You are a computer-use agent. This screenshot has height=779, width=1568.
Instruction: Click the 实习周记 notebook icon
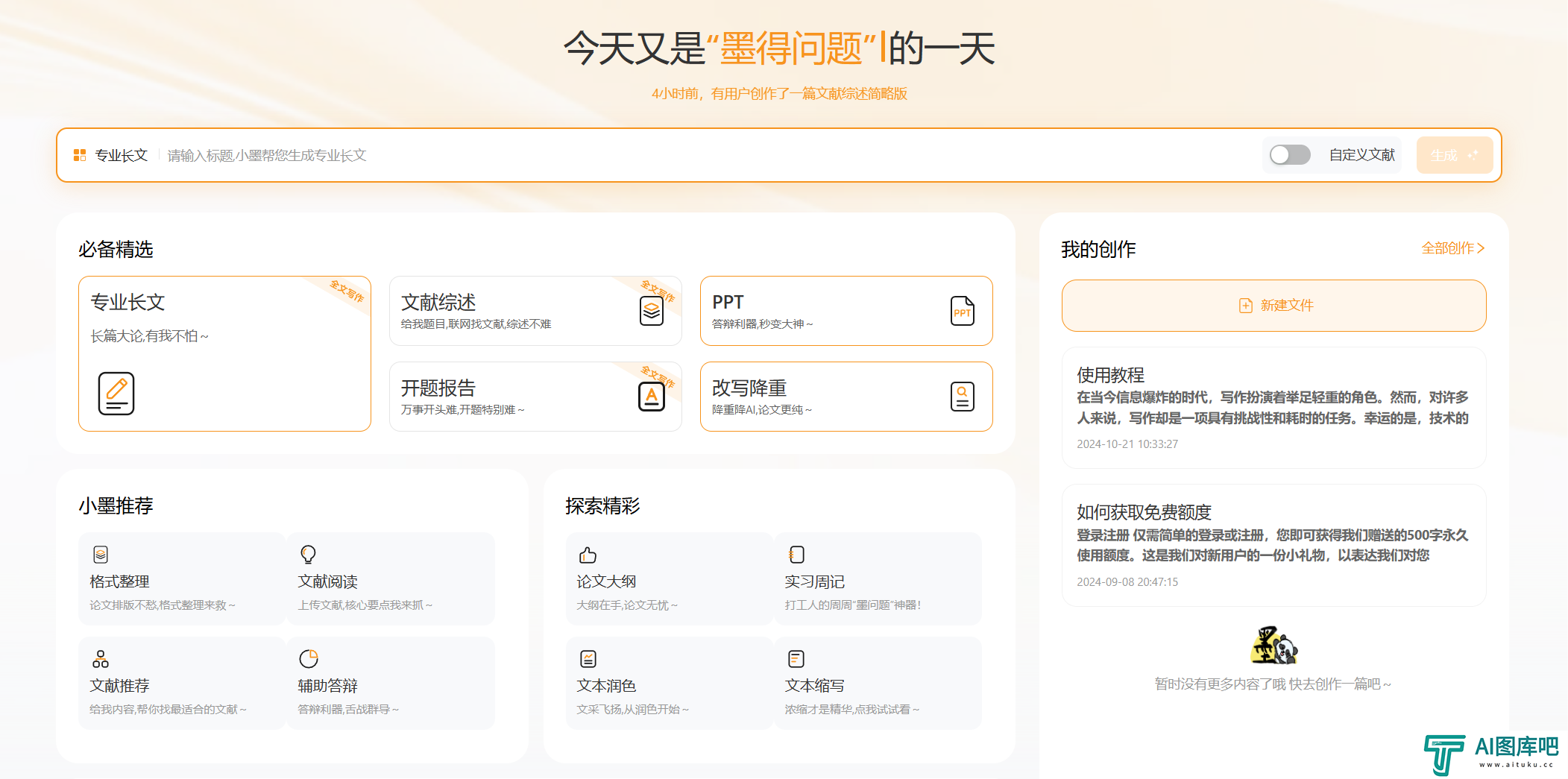796,555
